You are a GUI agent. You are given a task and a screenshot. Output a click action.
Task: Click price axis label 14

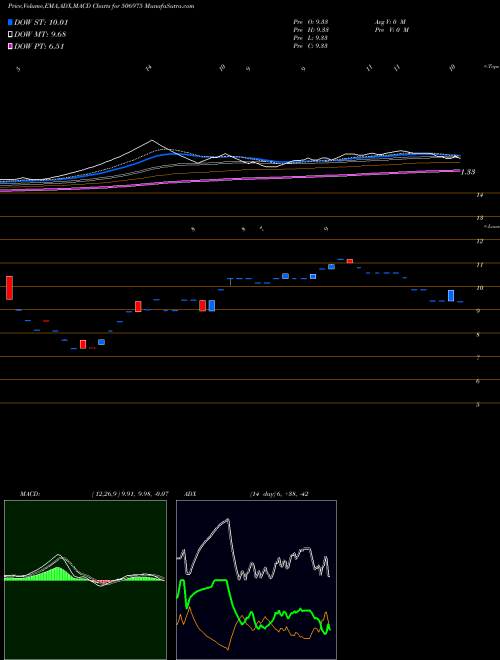point(479,195)
